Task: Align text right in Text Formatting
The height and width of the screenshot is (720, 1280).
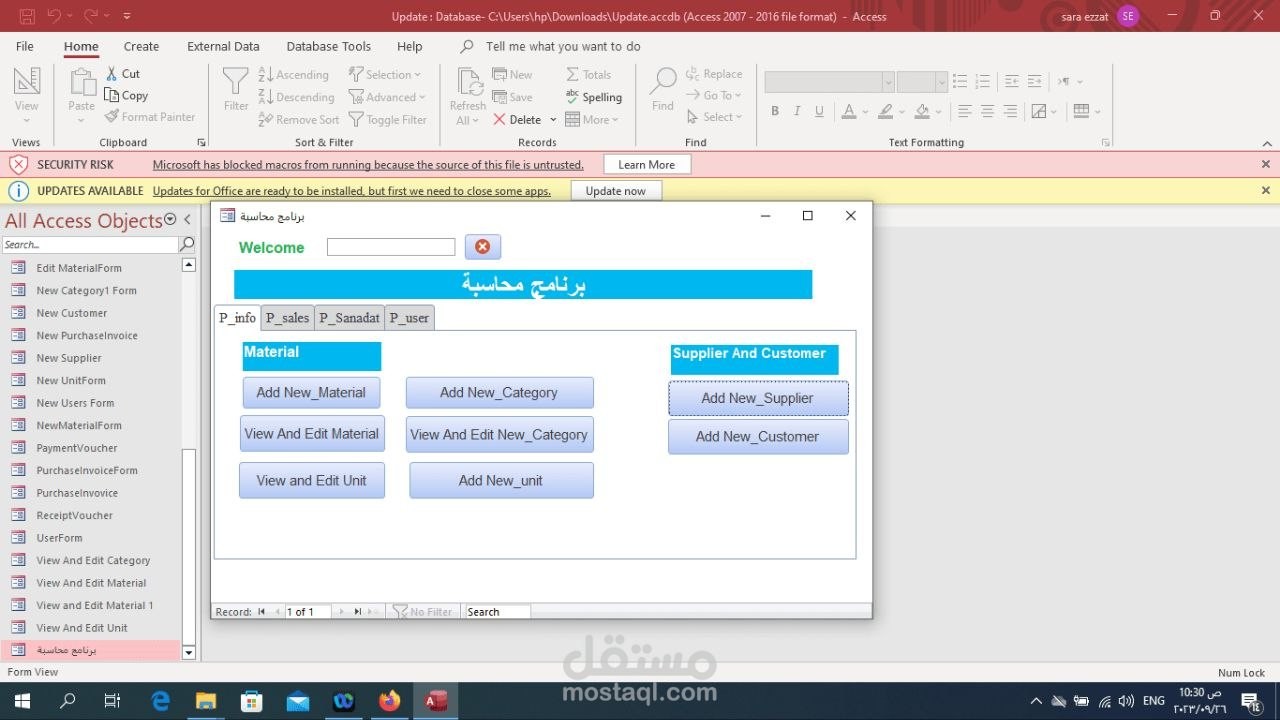Action: (1011, 111)
